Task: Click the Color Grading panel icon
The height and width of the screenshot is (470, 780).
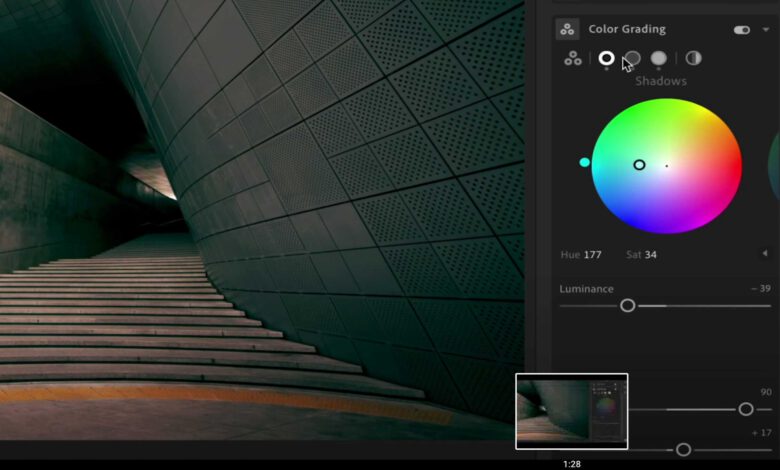Action: point(567,30)
